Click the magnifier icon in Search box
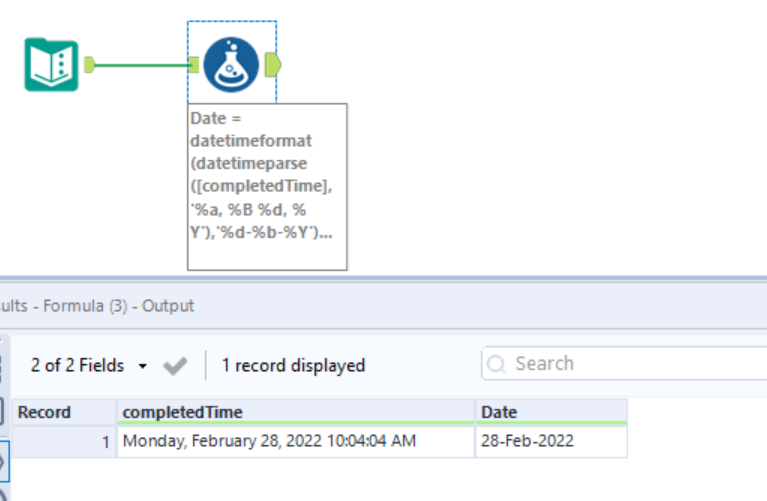Image resolution: width=767 pixels, height=501 pixels. click(497, 364)
